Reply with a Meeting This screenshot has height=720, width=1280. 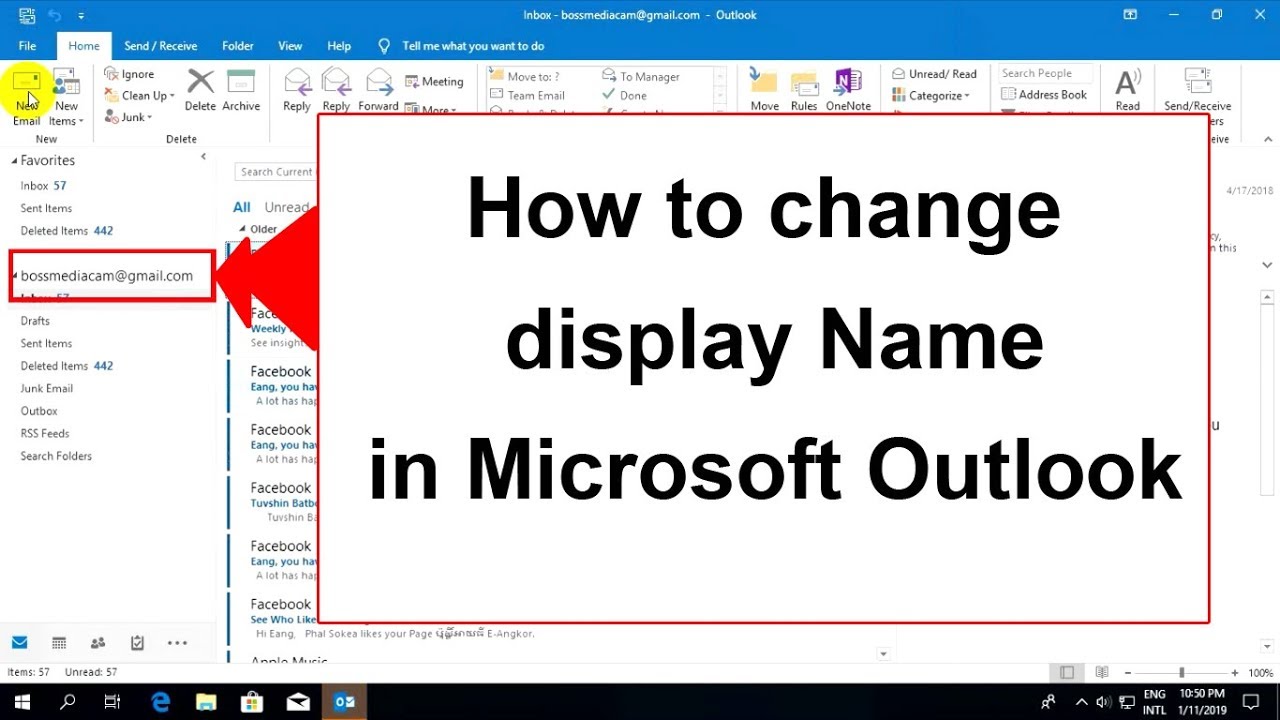434,82
